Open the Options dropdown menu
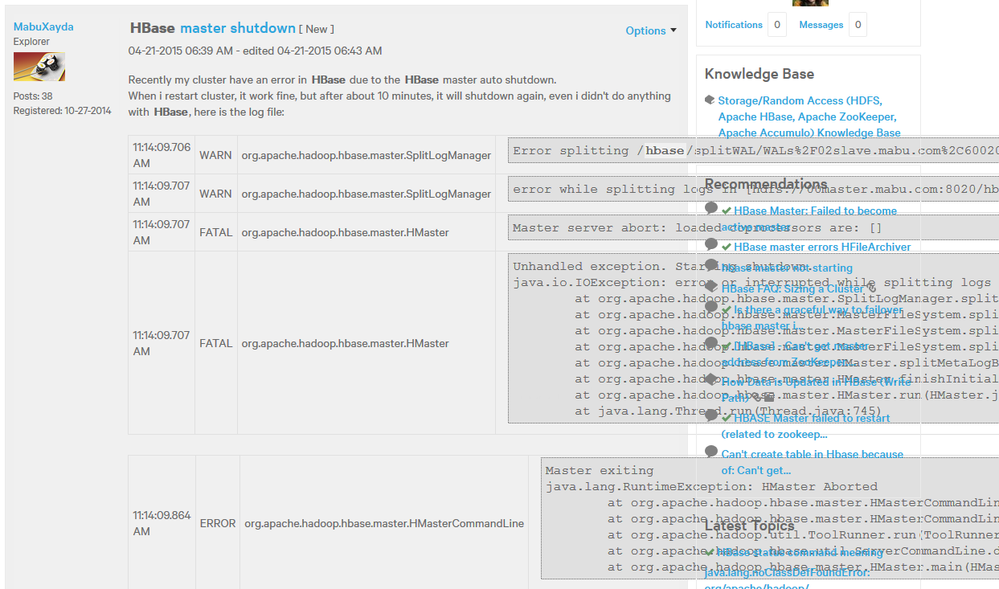Screen dimensions: 999x589 point(650,31)
